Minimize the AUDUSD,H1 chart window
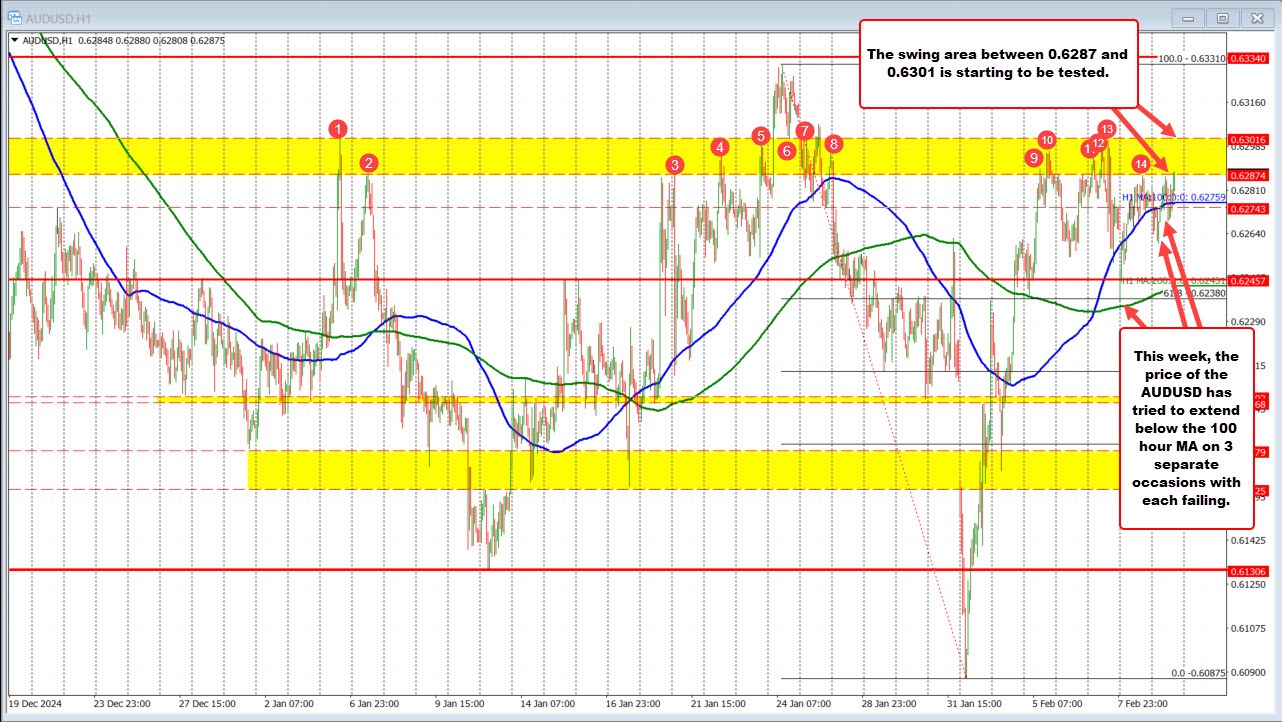This screenshot has height=722, width=1282. click(1189, 17)
